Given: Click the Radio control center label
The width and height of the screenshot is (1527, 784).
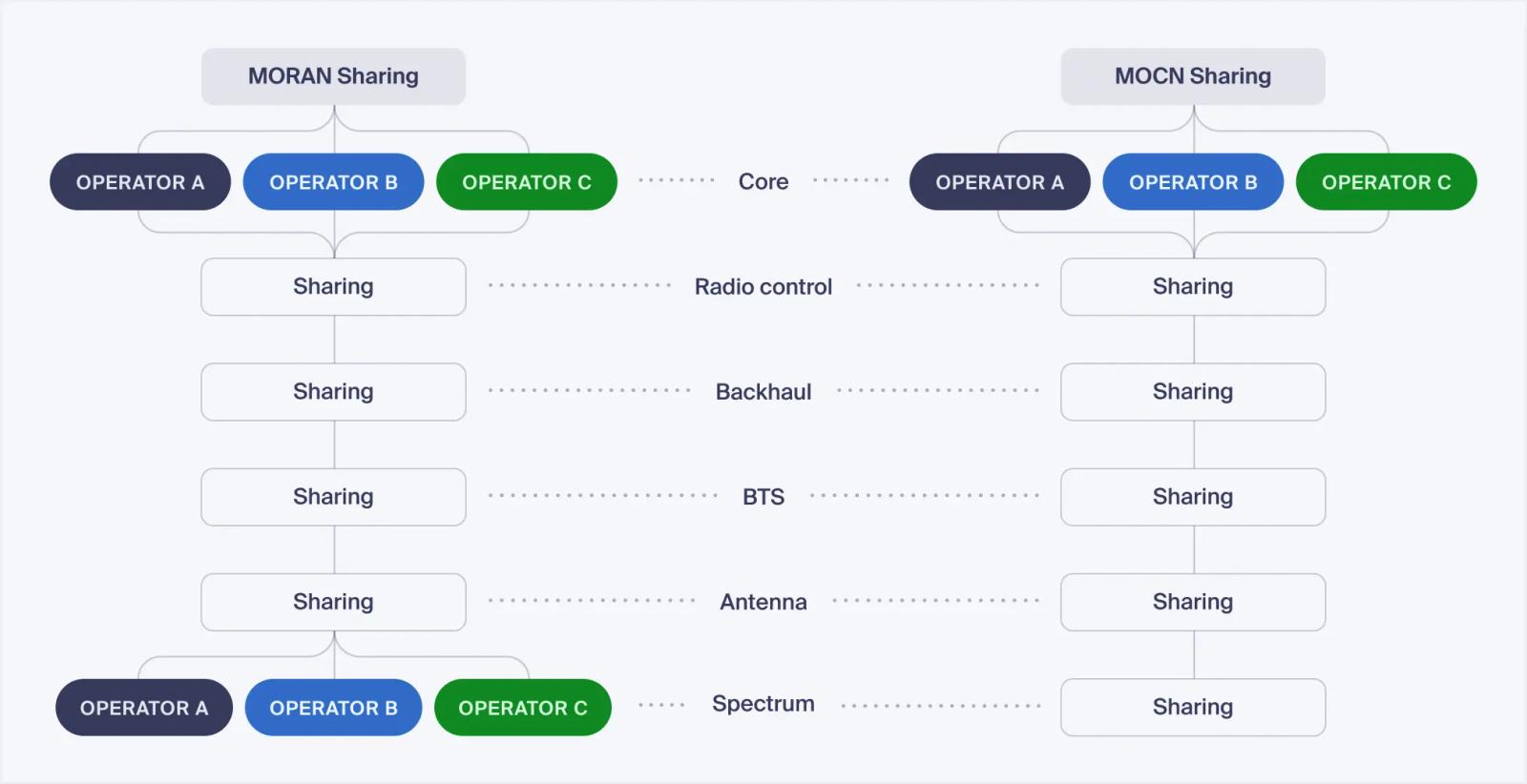Looking at the screenshot, I should 763,287.
